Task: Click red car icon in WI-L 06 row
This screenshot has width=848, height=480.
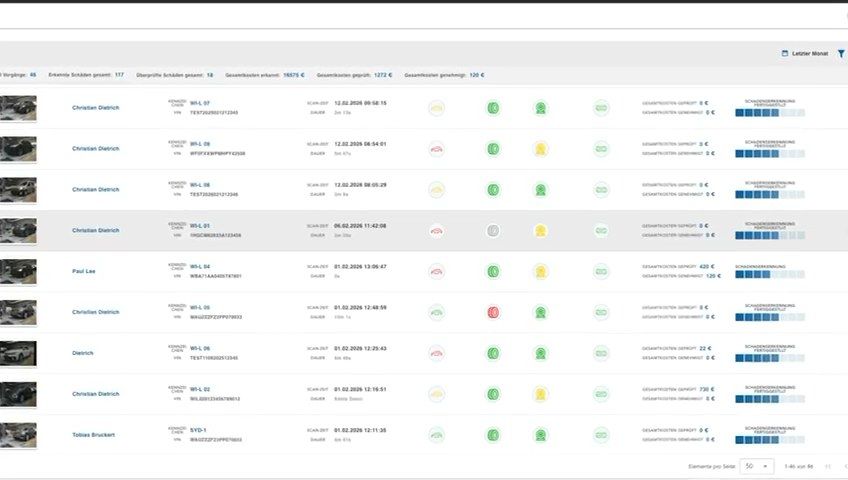Action: tap(436, 354)
